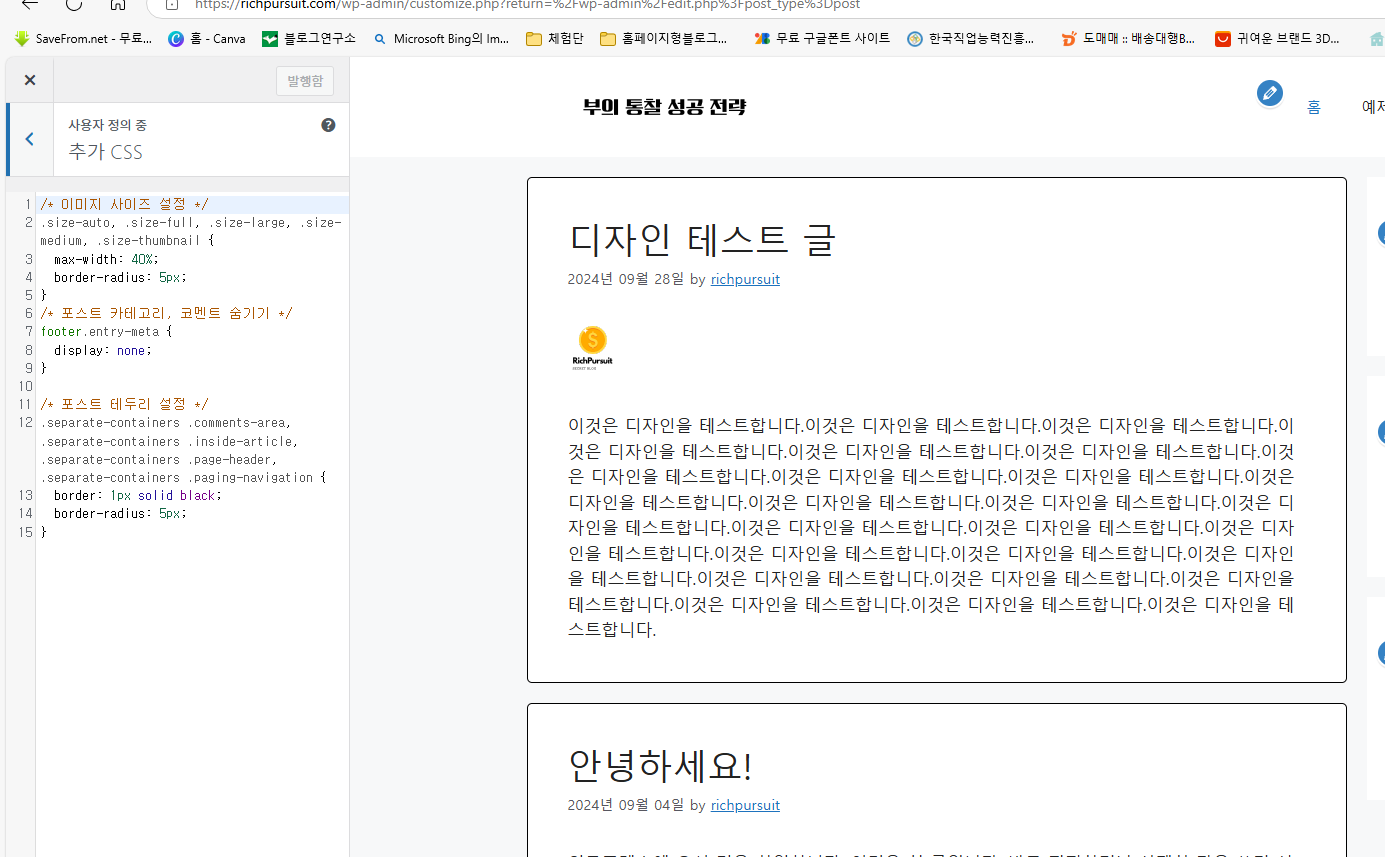Image resolution: width=1385 pixels, height=857 pixels.
Task: Click the footer.entry-meta selector line
Action: 106,331
